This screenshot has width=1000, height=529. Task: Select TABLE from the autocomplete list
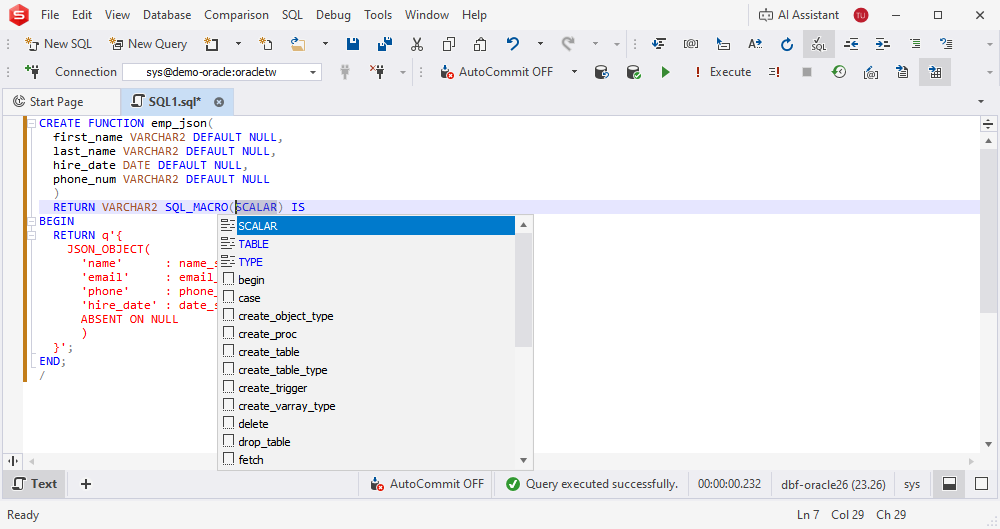click(253, 244)
